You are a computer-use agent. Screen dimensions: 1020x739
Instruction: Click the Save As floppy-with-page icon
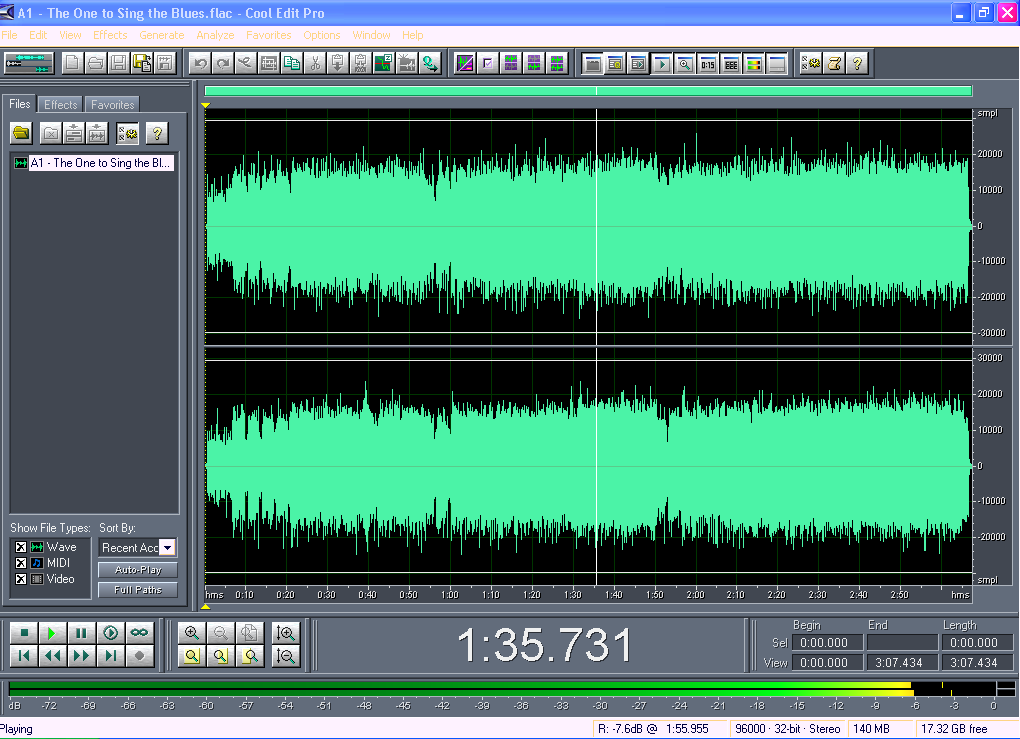pos(142,63)
